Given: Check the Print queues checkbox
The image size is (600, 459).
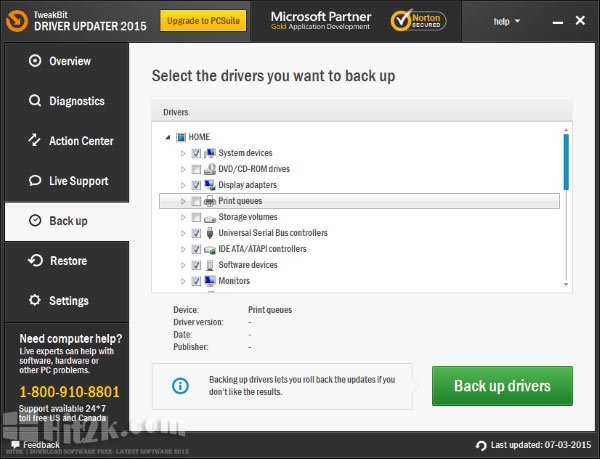Looking at the screenshot, I should (196, 201).
